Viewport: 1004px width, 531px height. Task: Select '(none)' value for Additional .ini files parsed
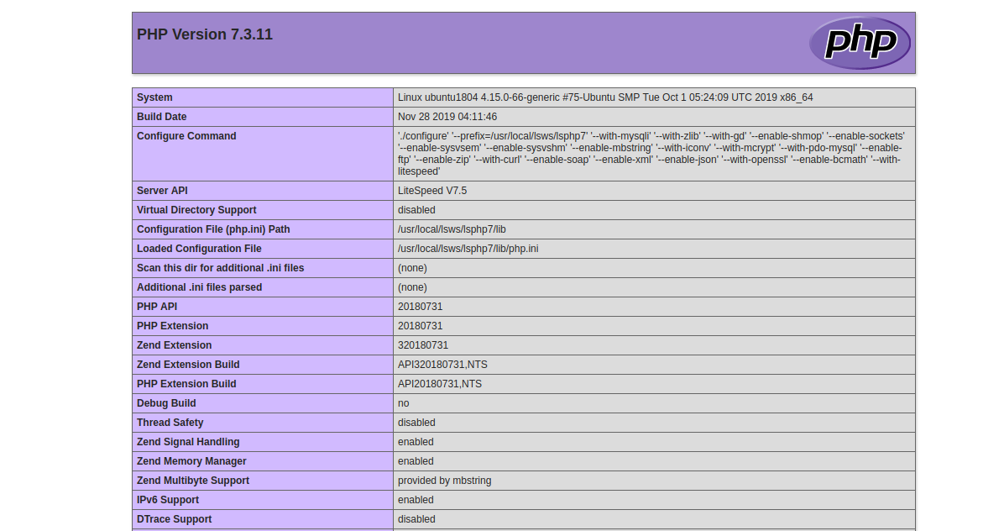[412, 287]
